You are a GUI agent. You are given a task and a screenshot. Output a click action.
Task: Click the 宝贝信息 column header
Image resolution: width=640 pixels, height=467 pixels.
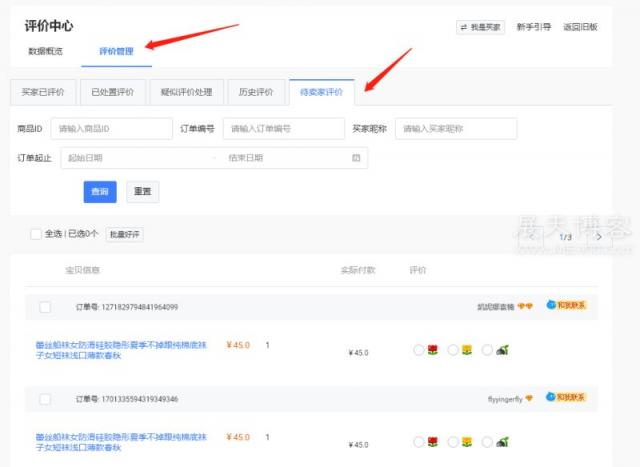[82, 270]
